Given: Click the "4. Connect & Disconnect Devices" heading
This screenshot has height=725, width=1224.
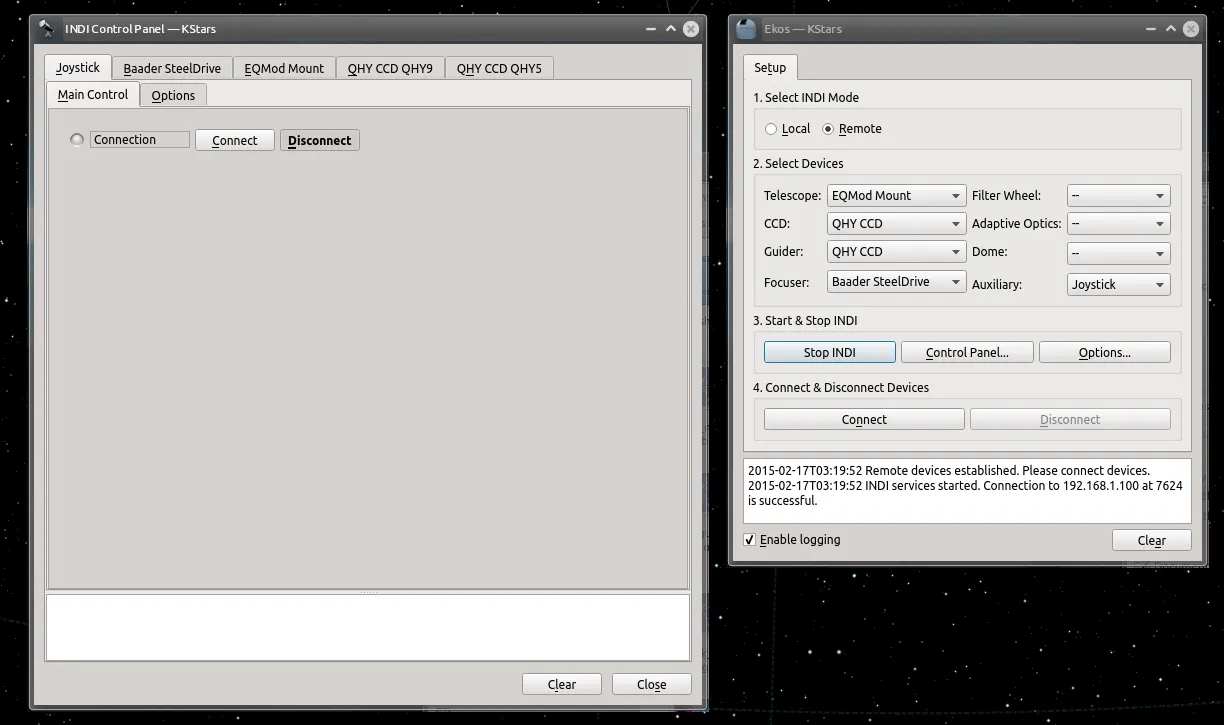Looking at the screenshot, I should click(841, 388).
